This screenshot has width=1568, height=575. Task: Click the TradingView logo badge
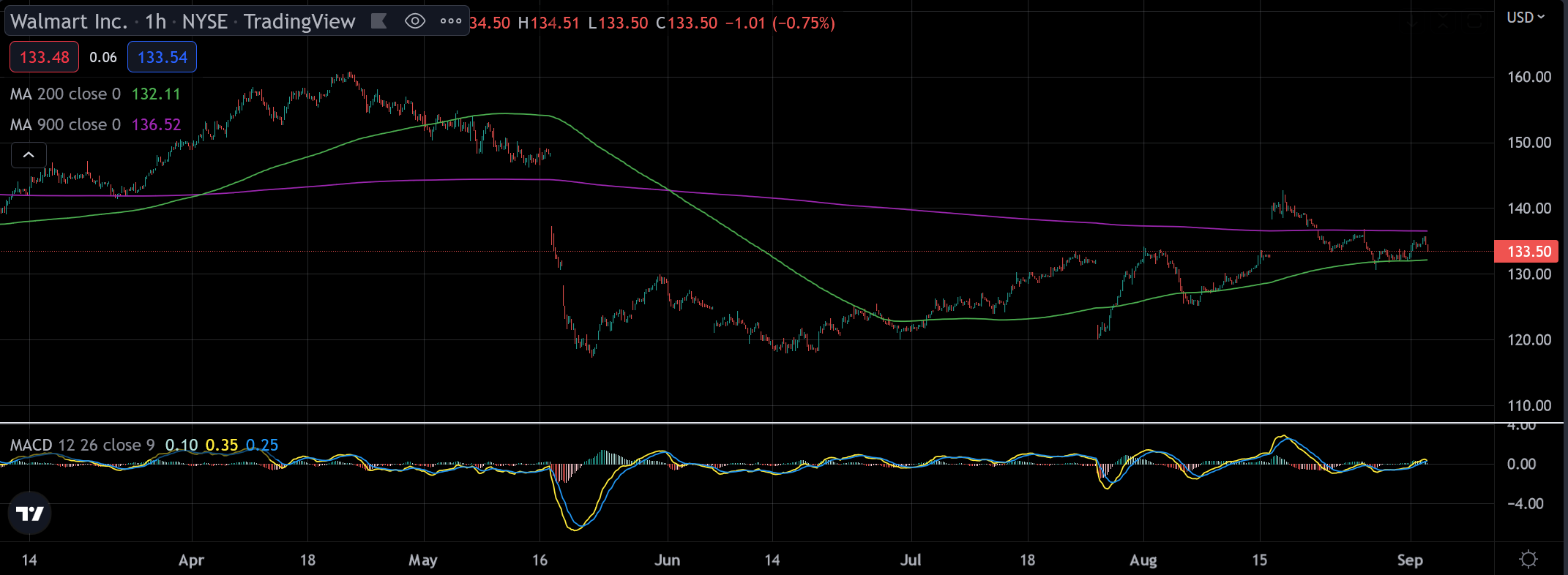pos(30,514)
